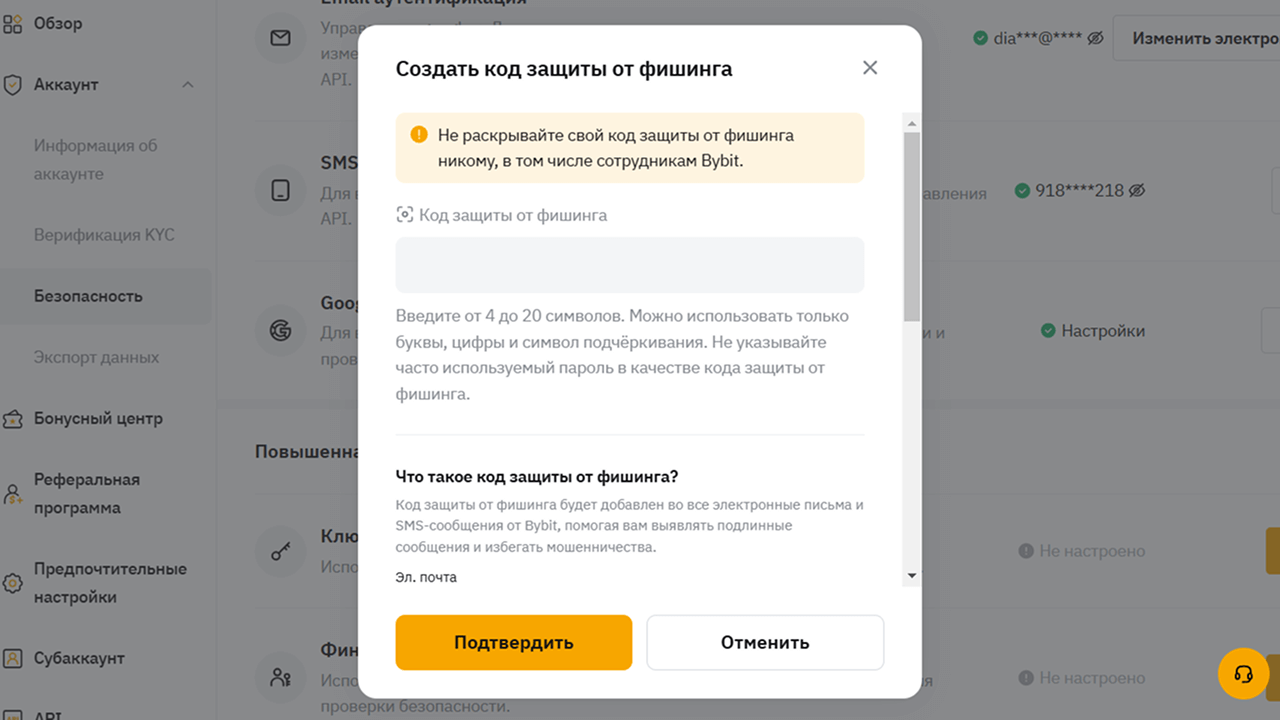Click the Предпочтительные настройки gear icon
This screenshot has height=720, width=1280.
pos(13,583)
